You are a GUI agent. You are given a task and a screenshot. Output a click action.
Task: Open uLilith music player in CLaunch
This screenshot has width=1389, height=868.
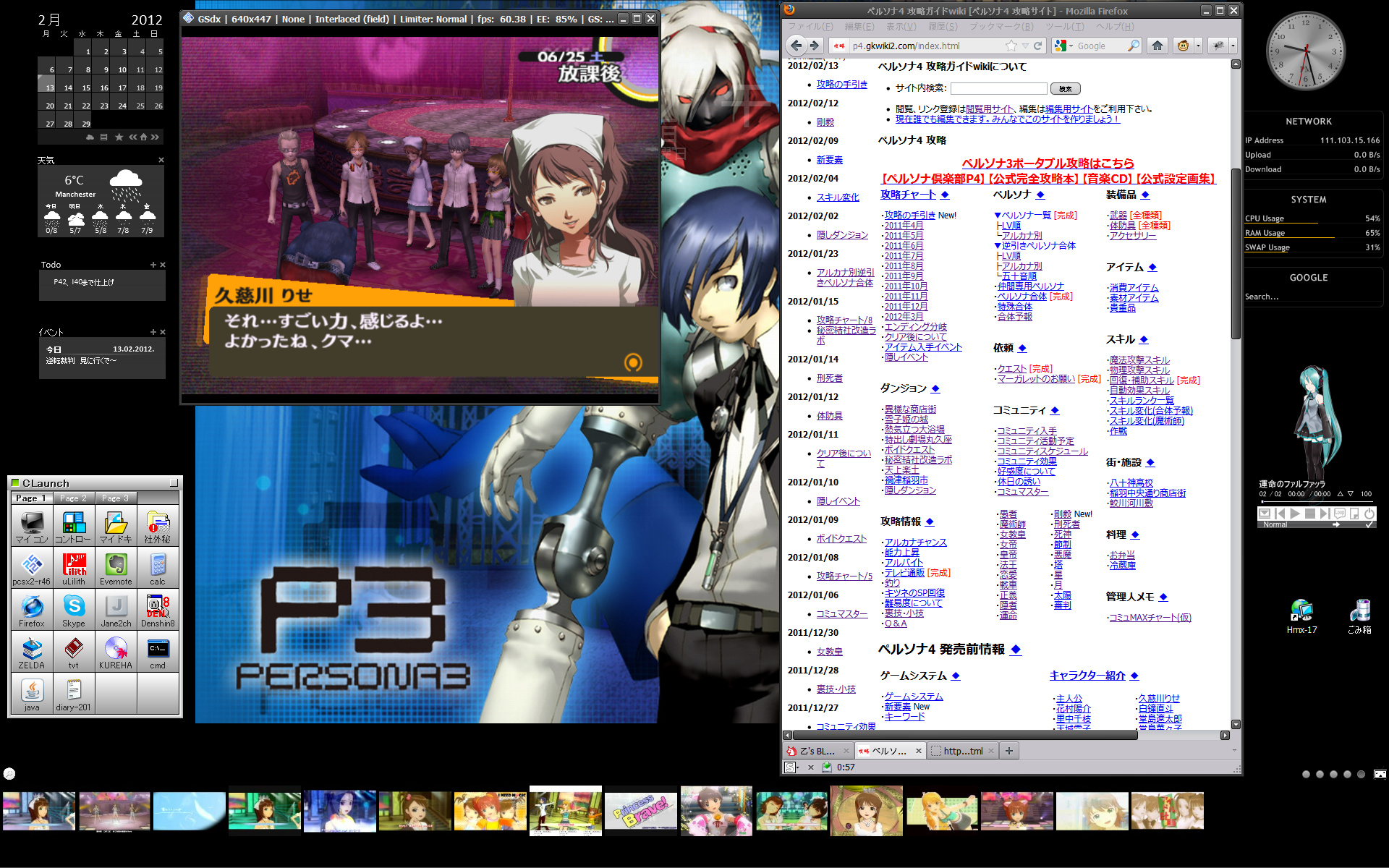point(74,569)
